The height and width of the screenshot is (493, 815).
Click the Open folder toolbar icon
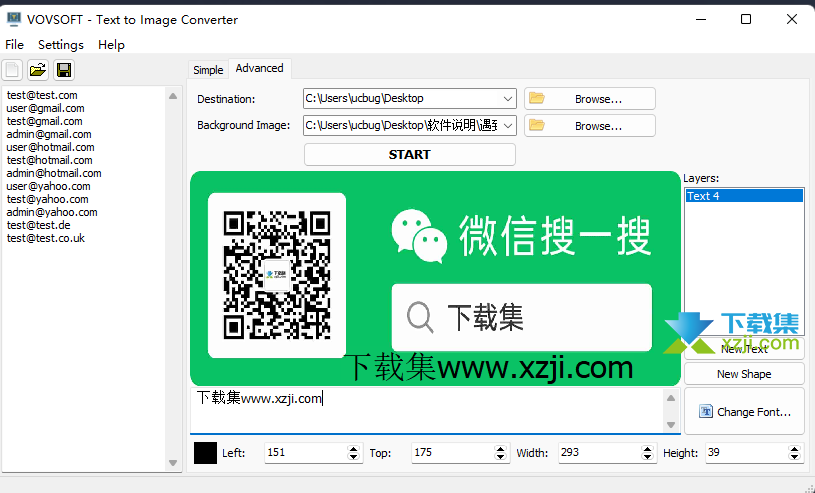[x=38, y=70]
